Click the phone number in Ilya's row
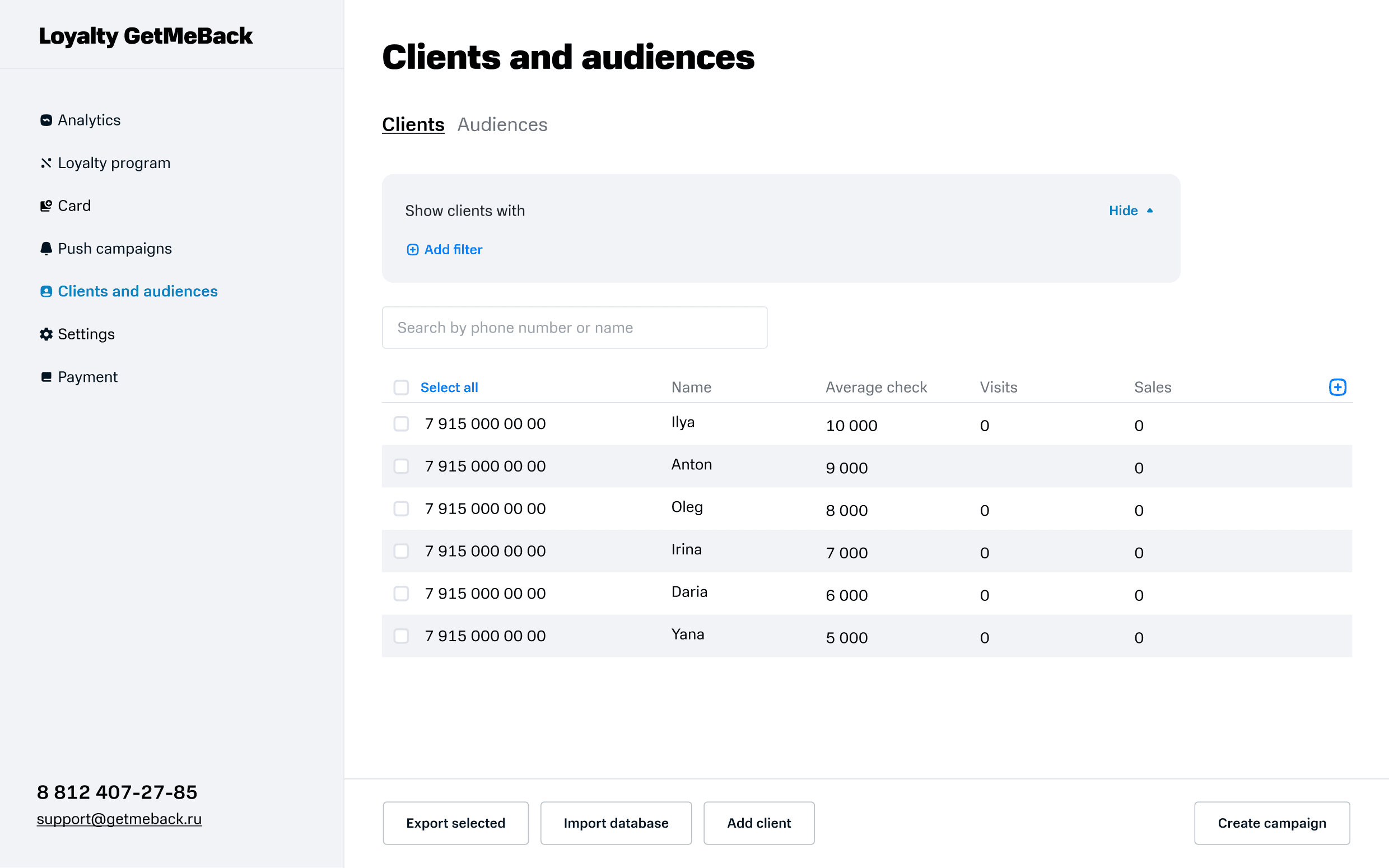 (x=485, y=424)
